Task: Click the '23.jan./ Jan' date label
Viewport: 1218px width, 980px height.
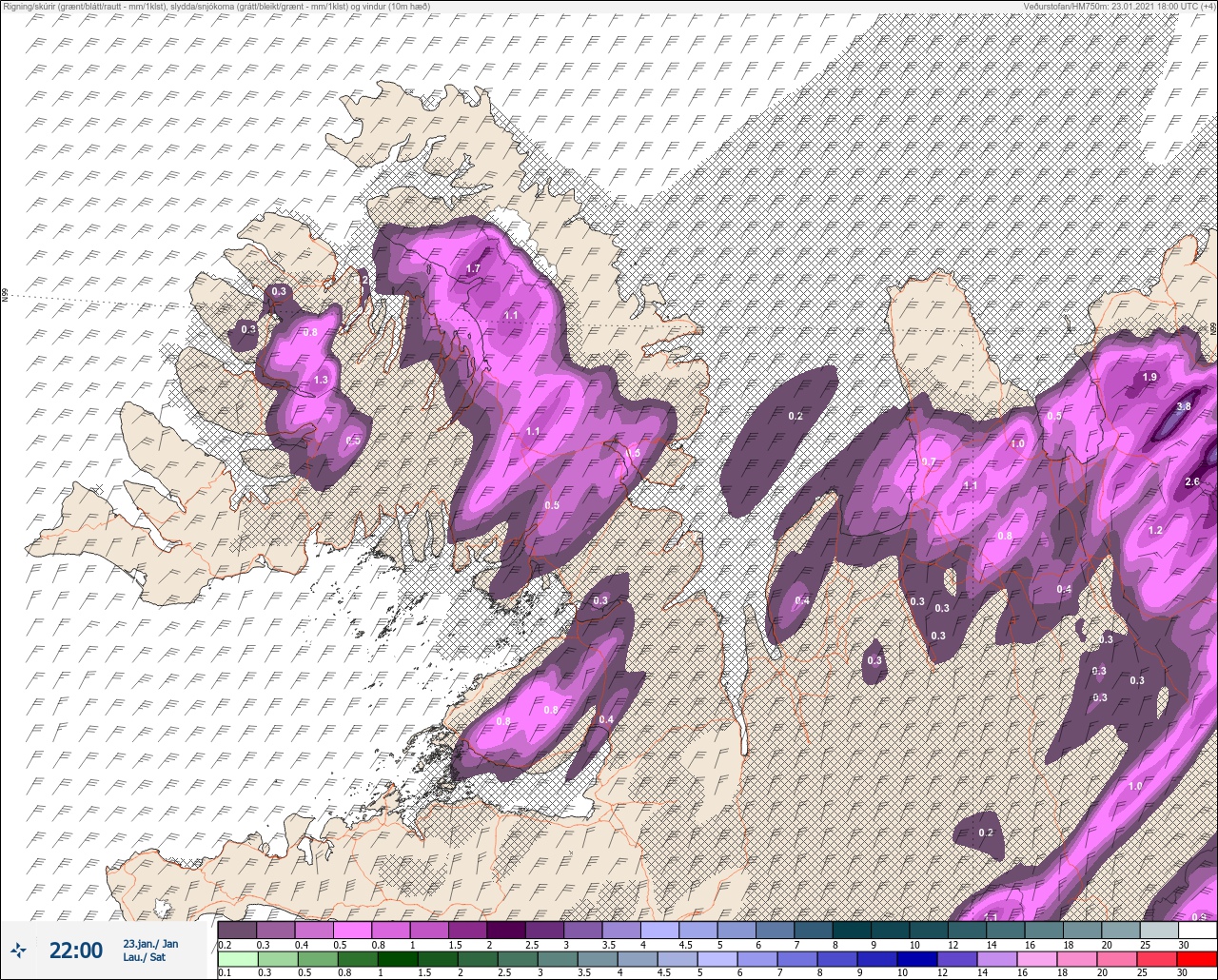Action: pos(150,943)
